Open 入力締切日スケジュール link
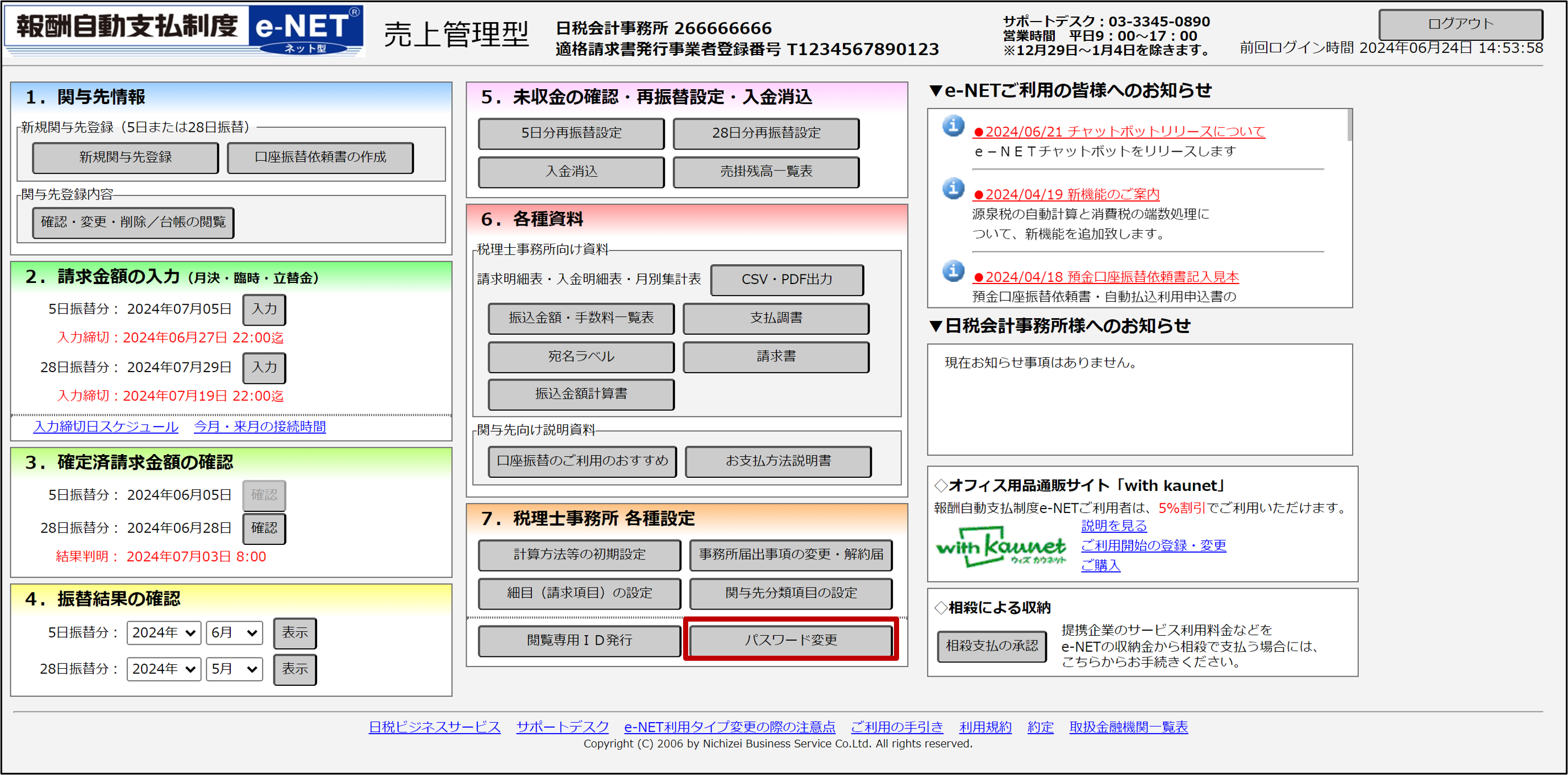The image size is (1568, 775). (x=106, y=427)
